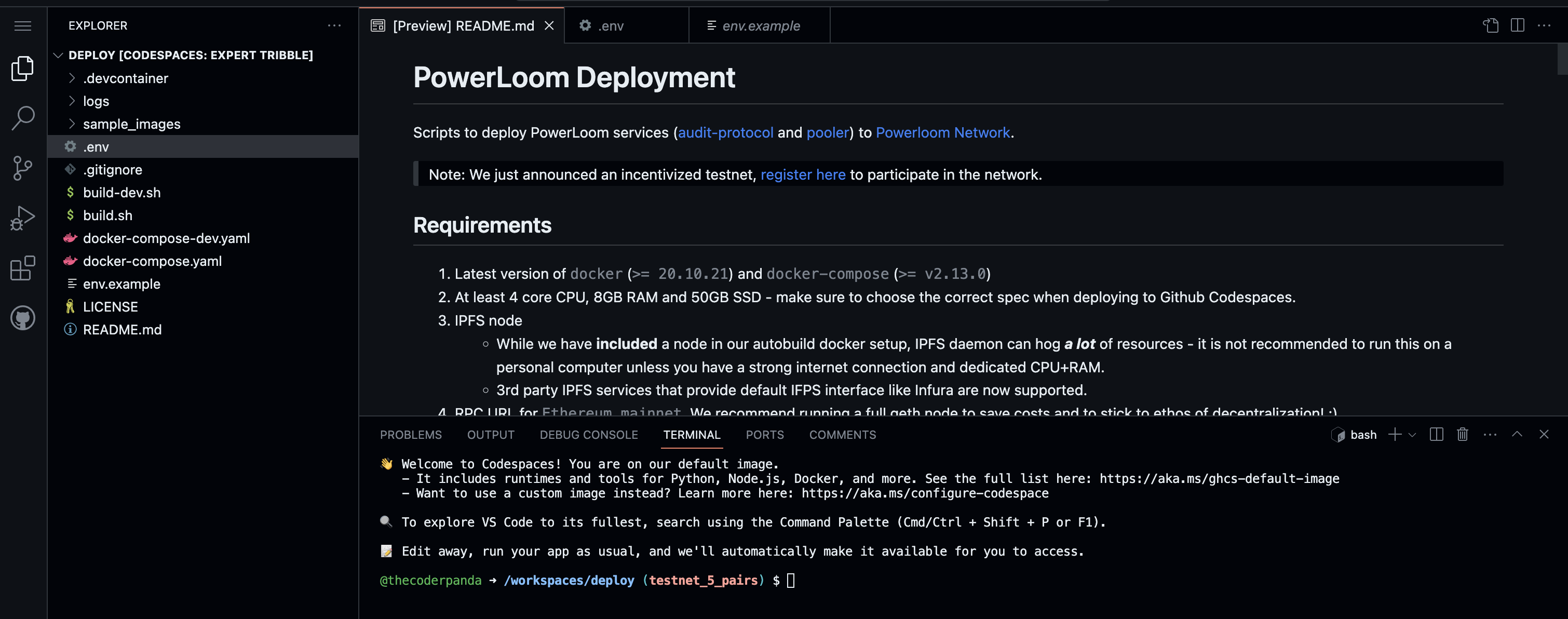Open the Run and Debug view
The width and height of the screenshot is (1568, 619).
(22, 218)
